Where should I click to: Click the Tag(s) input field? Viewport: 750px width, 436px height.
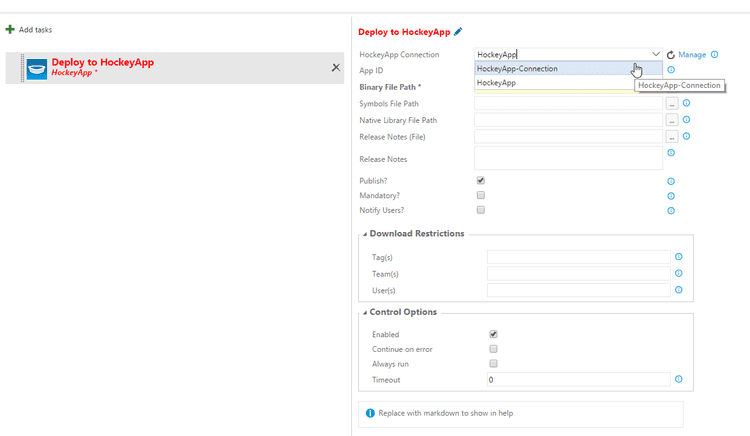click(579, 257)
